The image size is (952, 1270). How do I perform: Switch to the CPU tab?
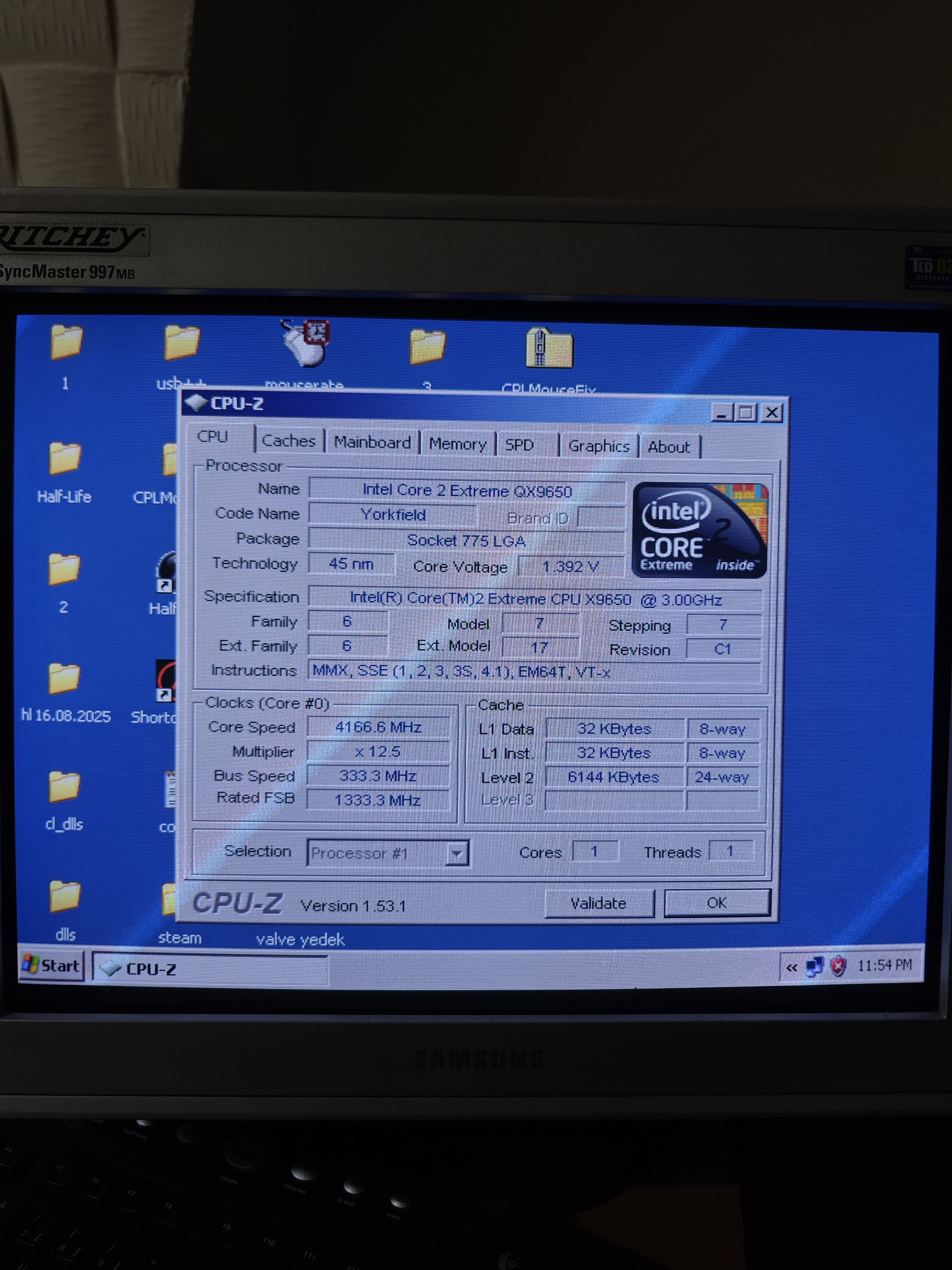(x=213, y=437)
